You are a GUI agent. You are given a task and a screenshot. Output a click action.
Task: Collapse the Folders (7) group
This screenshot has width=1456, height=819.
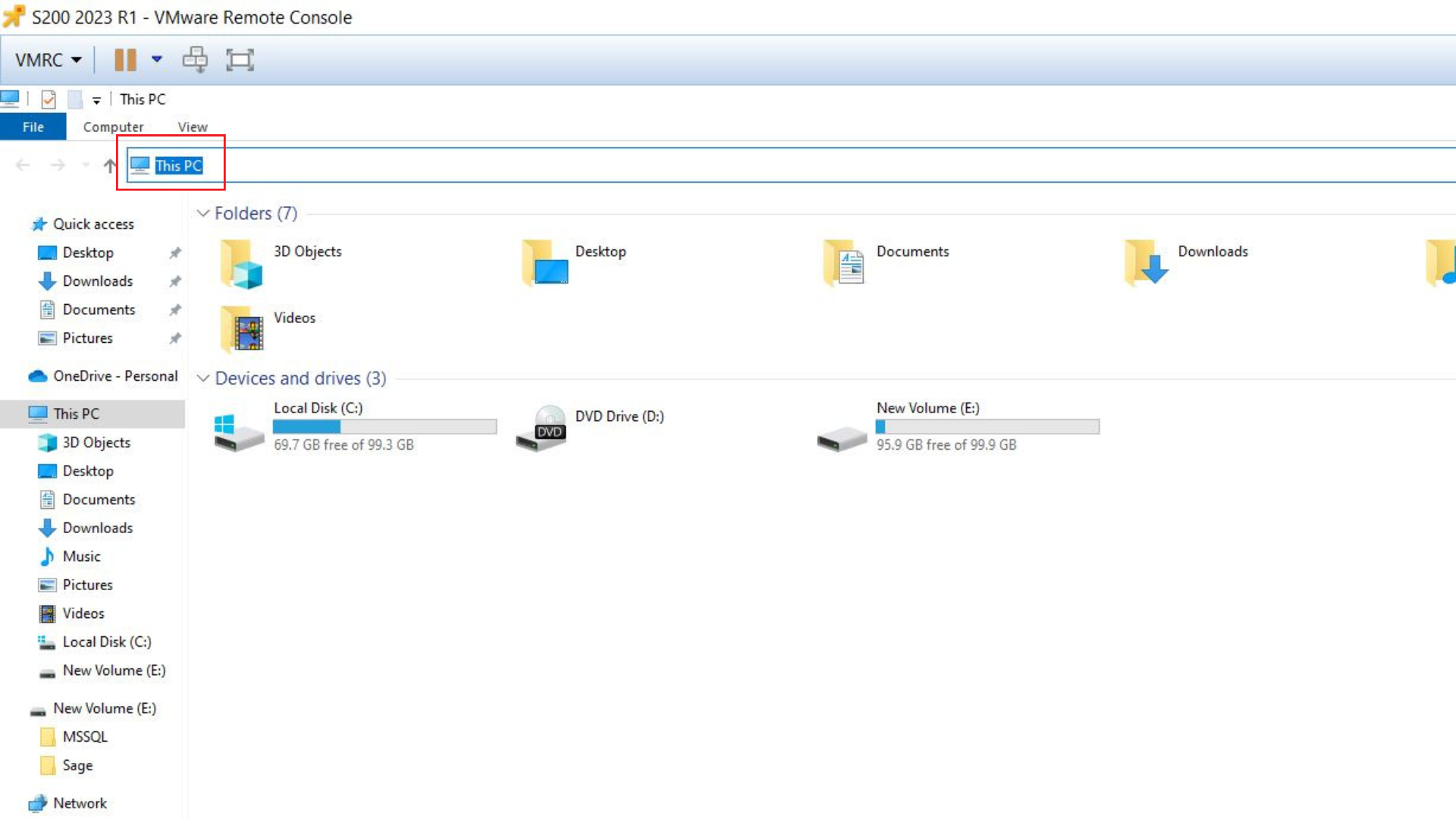(202, 213)
